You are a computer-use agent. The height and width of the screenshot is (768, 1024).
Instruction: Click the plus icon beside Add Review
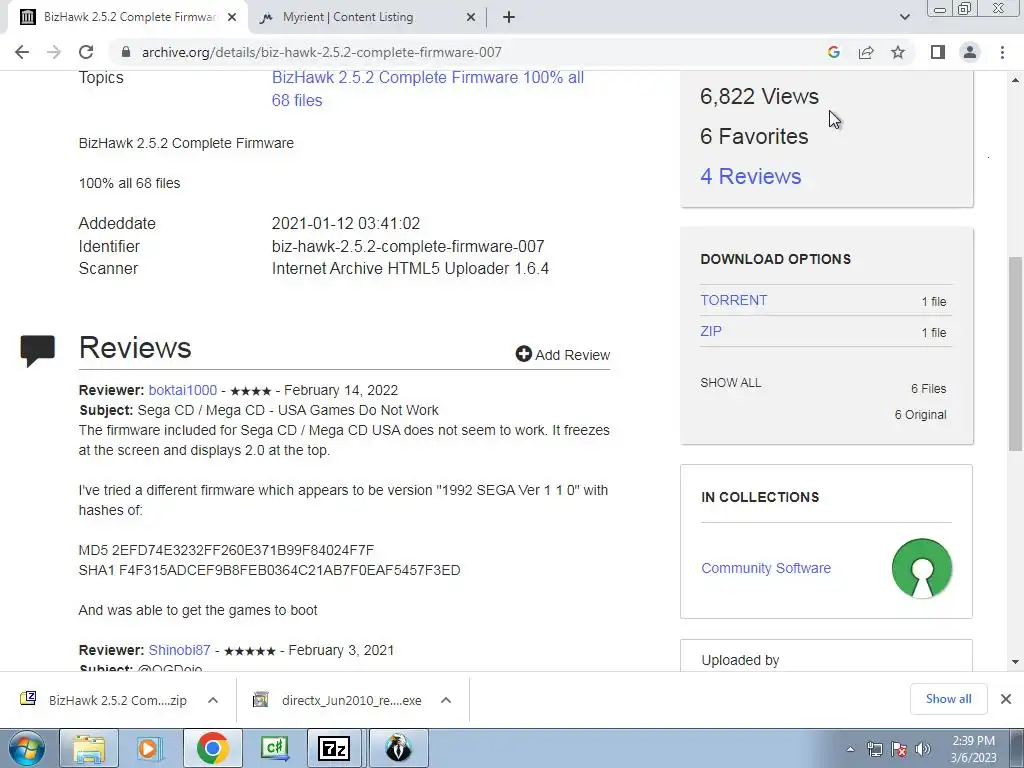point(524,354)
